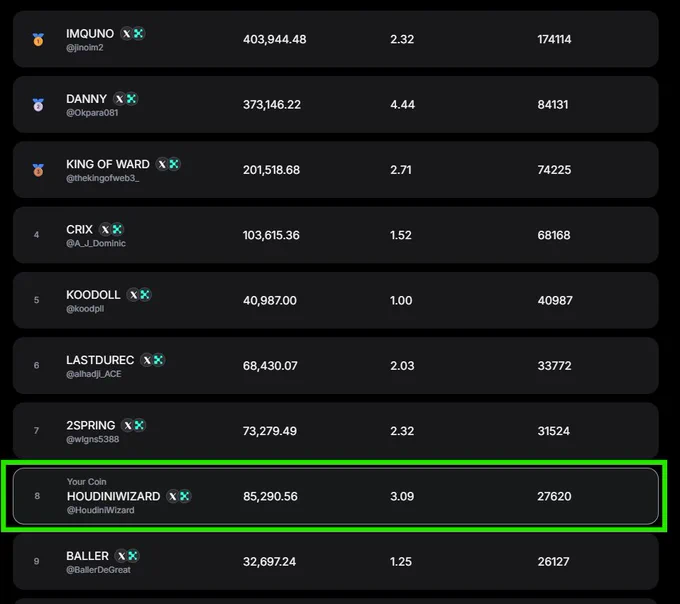Open BALLER's X profile icon

tap(121, 556)
